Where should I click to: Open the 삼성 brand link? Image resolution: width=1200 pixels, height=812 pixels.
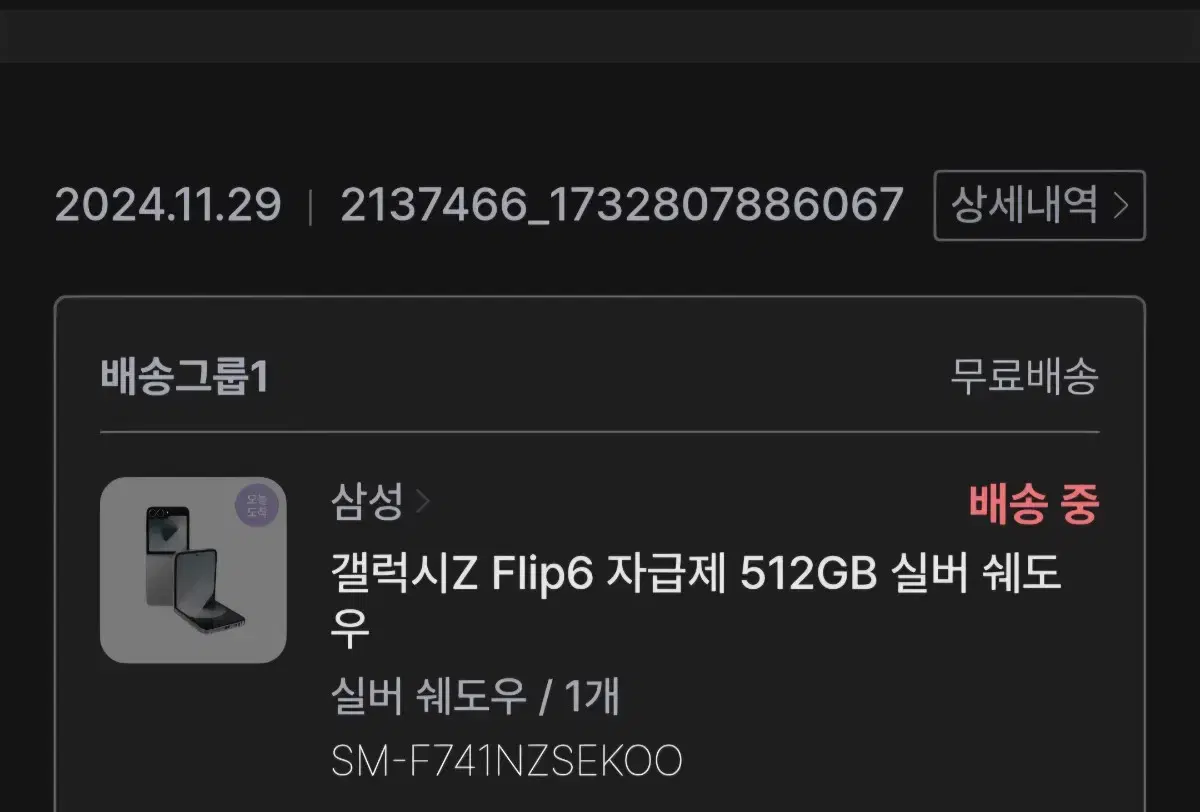(x=367, y=501)
